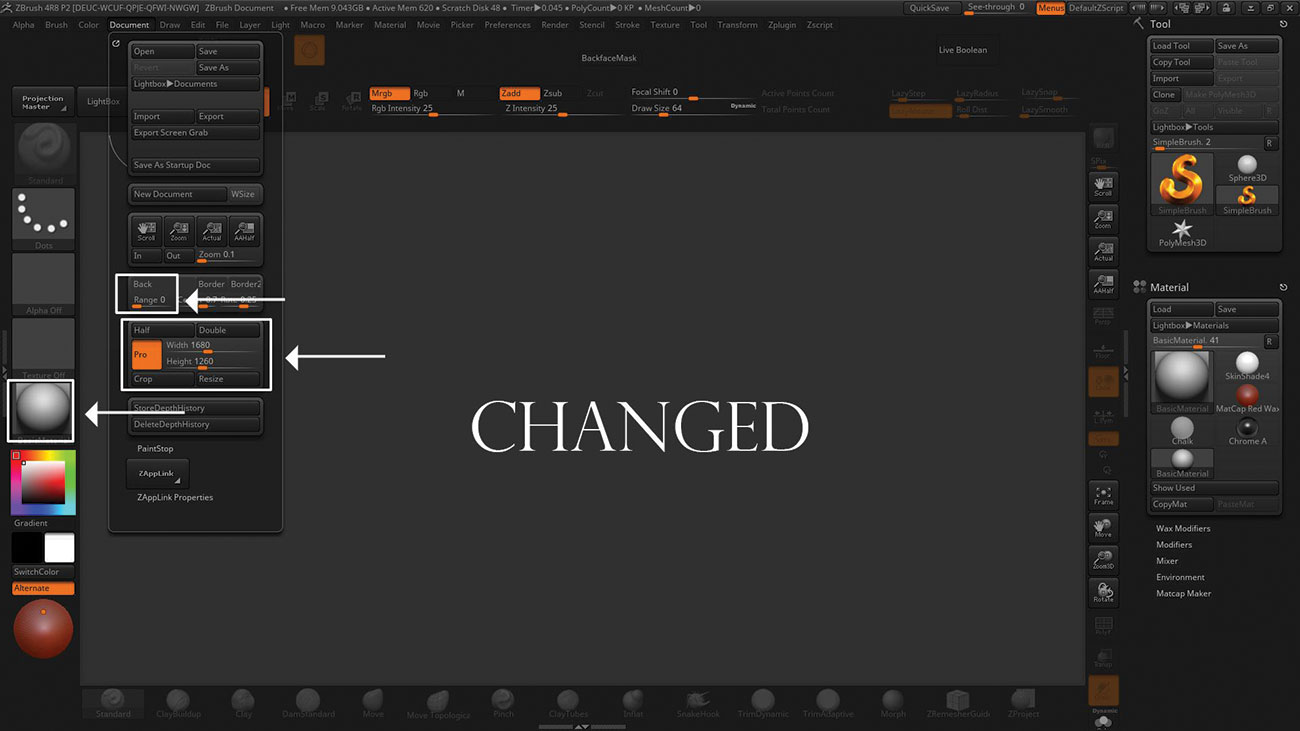Choose the SnakeHook brush
The width and height of the screenshot is (1300, 731).
click(x=698, y=703)
